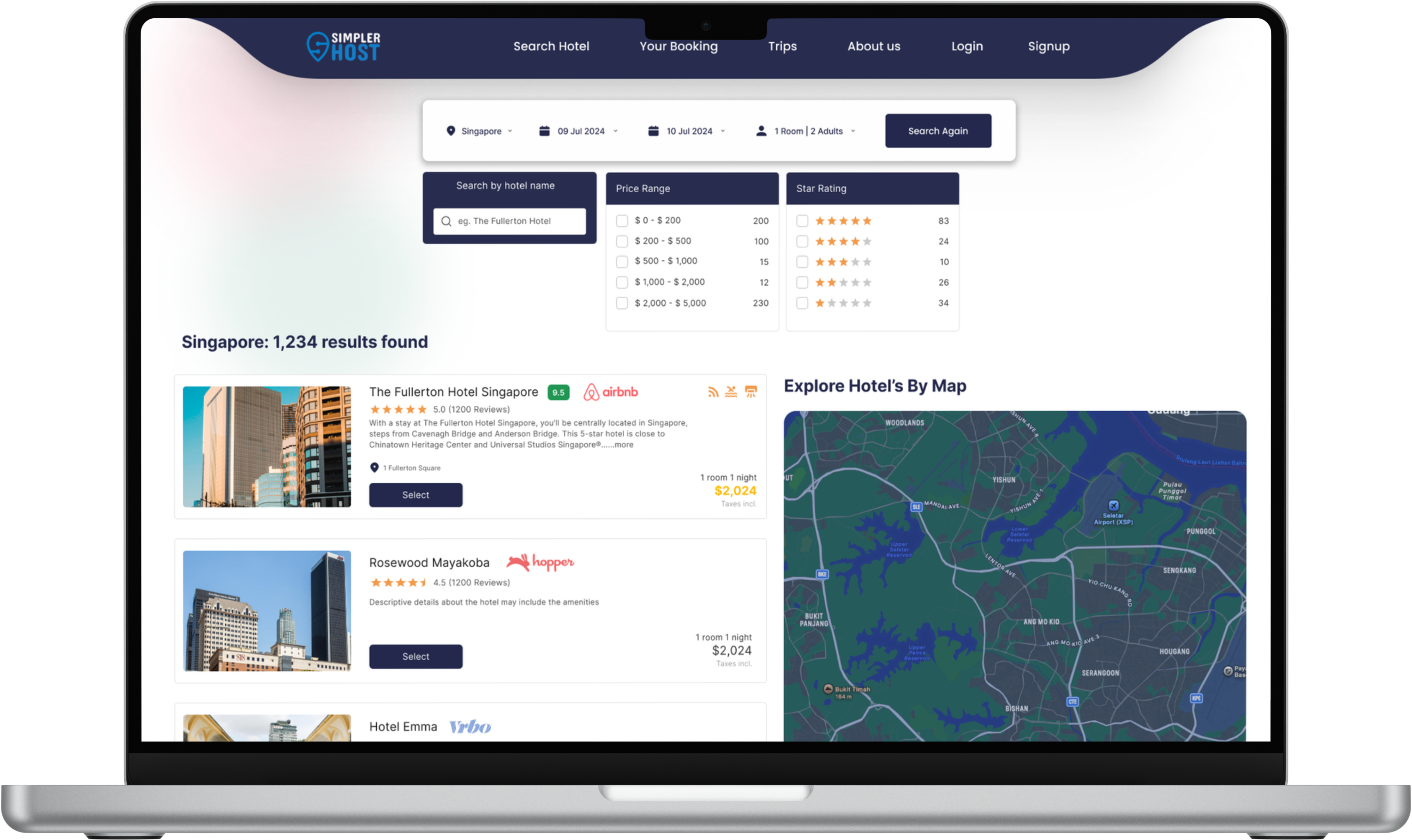
Task: Click the Hopper logo on Rosewood Mayakoba
Action: click(x=540, y=562)
